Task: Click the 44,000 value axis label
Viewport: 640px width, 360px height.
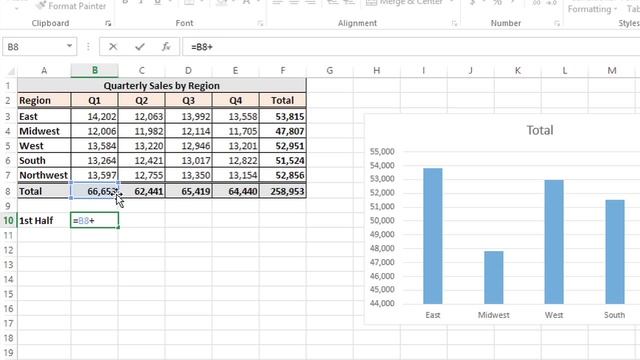Action: pyautogui.click(x=382, y=303)
